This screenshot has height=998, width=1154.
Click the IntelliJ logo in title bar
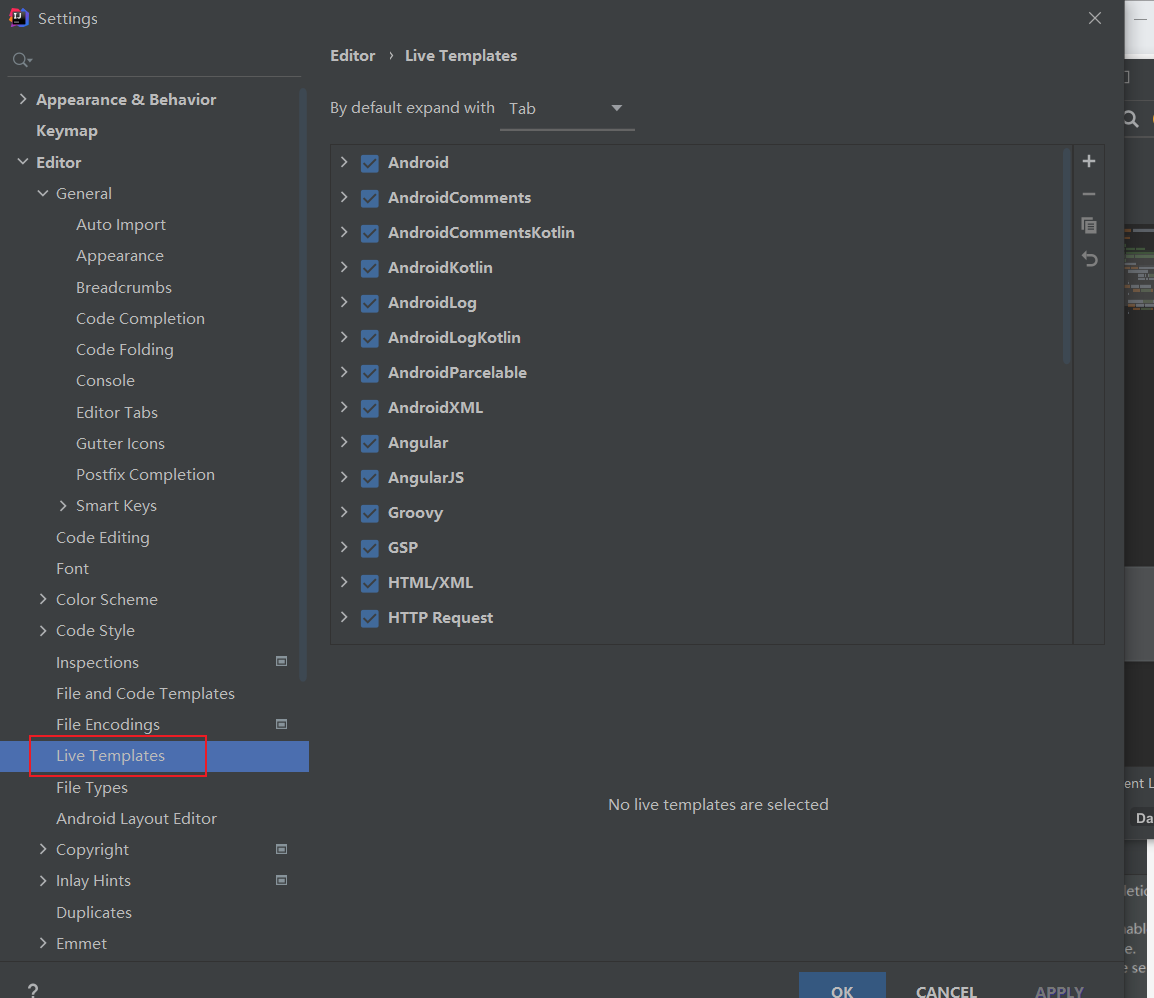coord(18,18)
